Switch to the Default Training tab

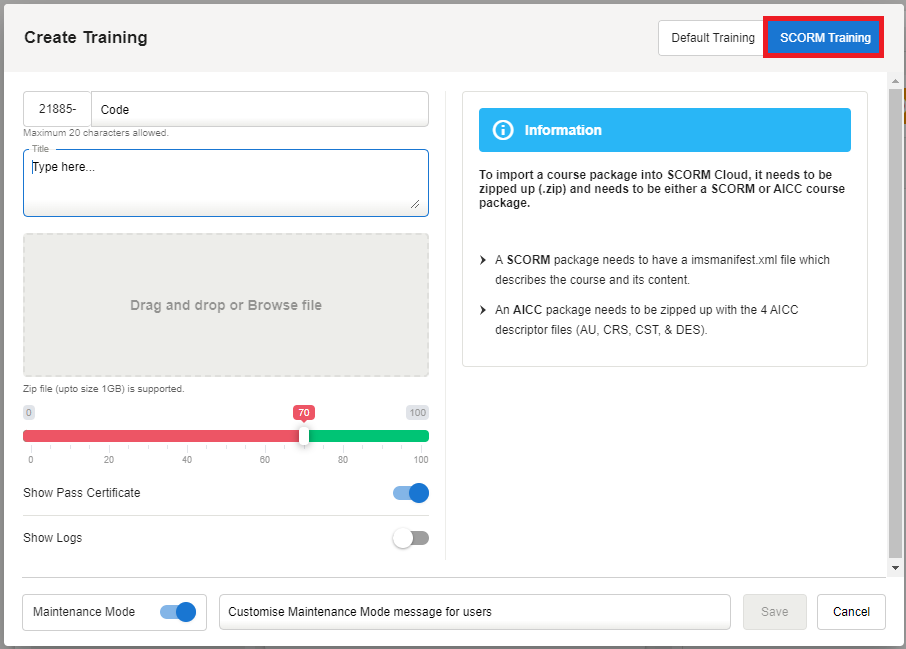712,38
